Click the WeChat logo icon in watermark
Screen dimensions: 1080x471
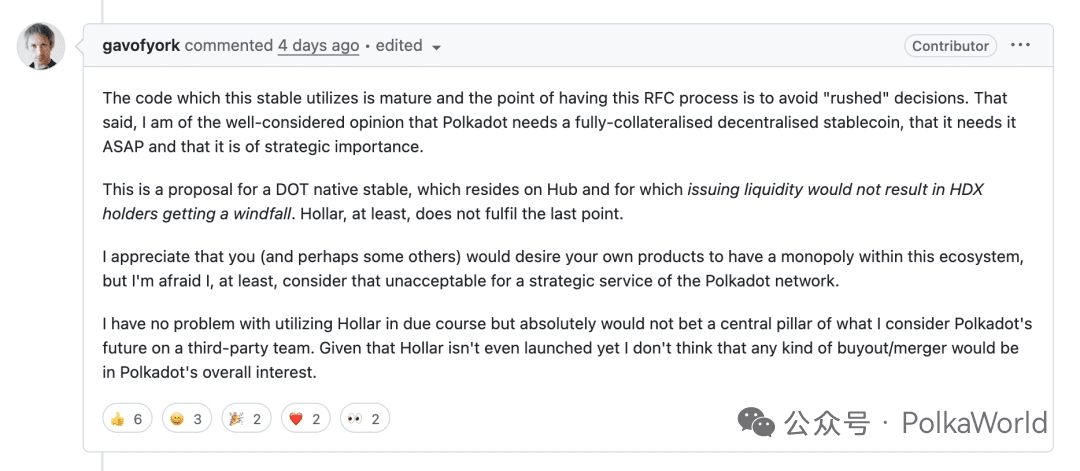point(756,421)
